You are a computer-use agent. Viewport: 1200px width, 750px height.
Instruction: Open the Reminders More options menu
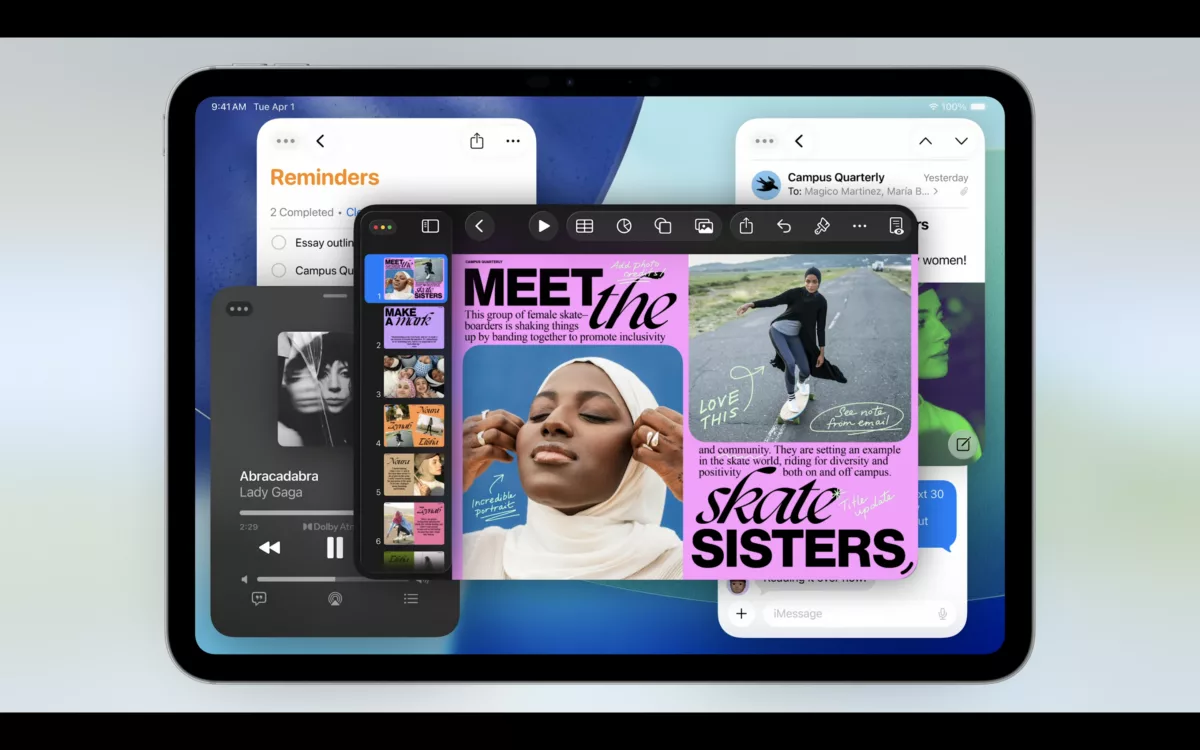coord(513,141)
